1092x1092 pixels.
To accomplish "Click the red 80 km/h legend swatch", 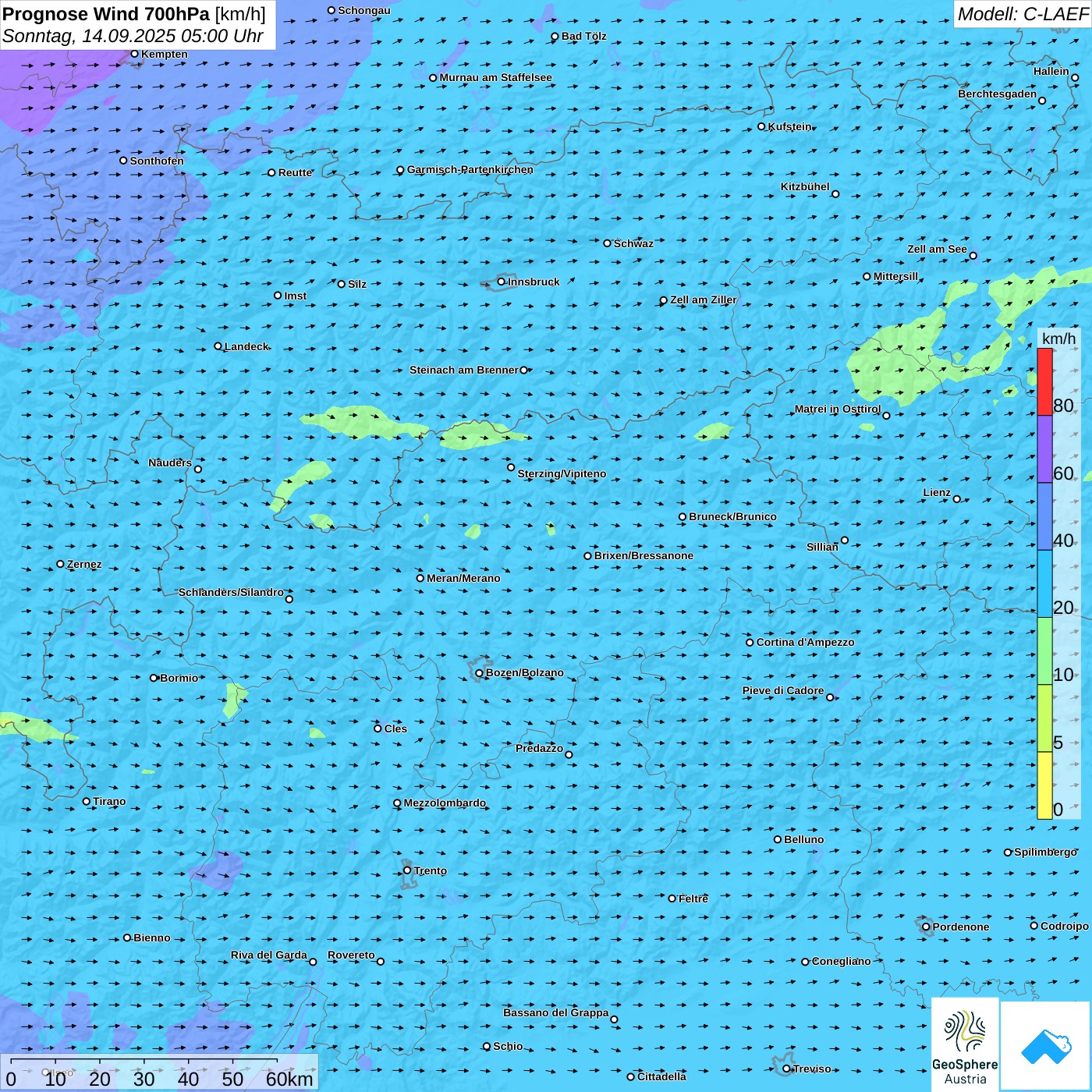I will tap(1044, 381).
